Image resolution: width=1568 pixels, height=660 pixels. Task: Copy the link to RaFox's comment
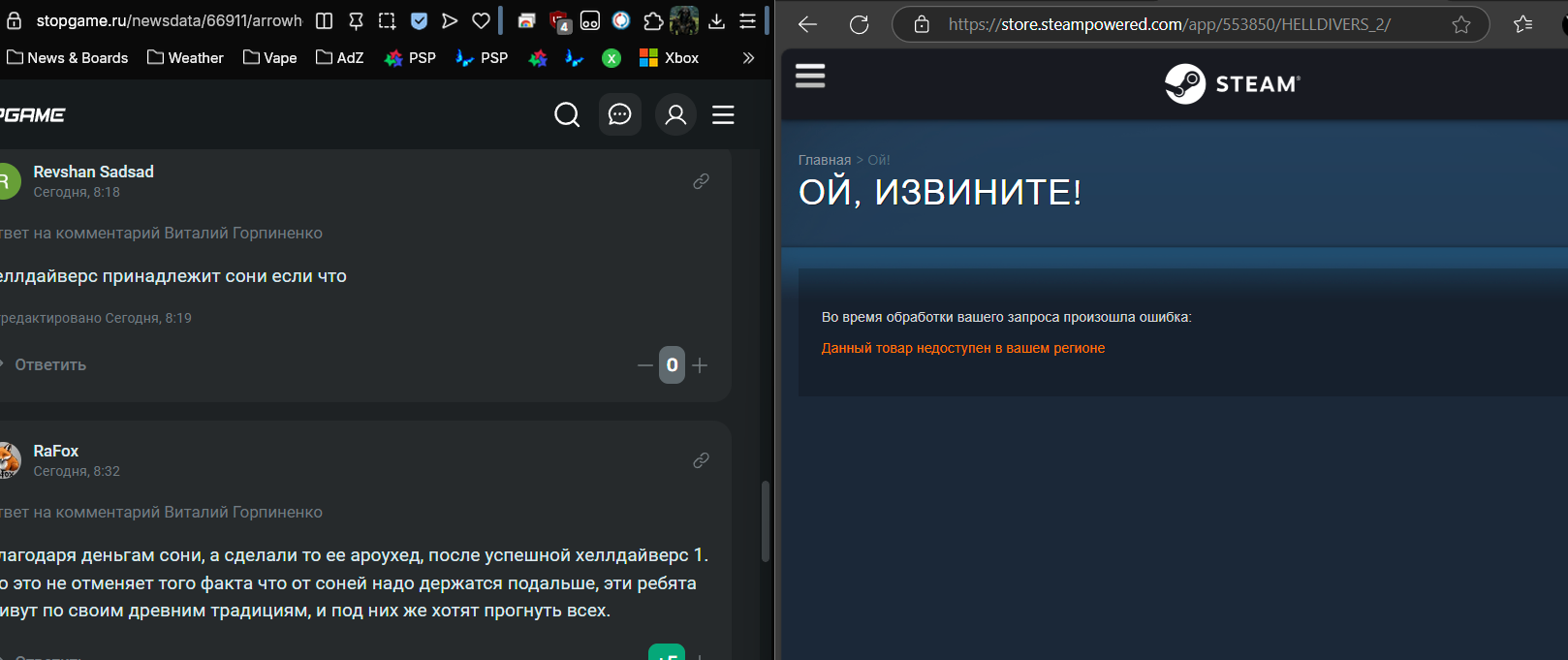point(702,460)
